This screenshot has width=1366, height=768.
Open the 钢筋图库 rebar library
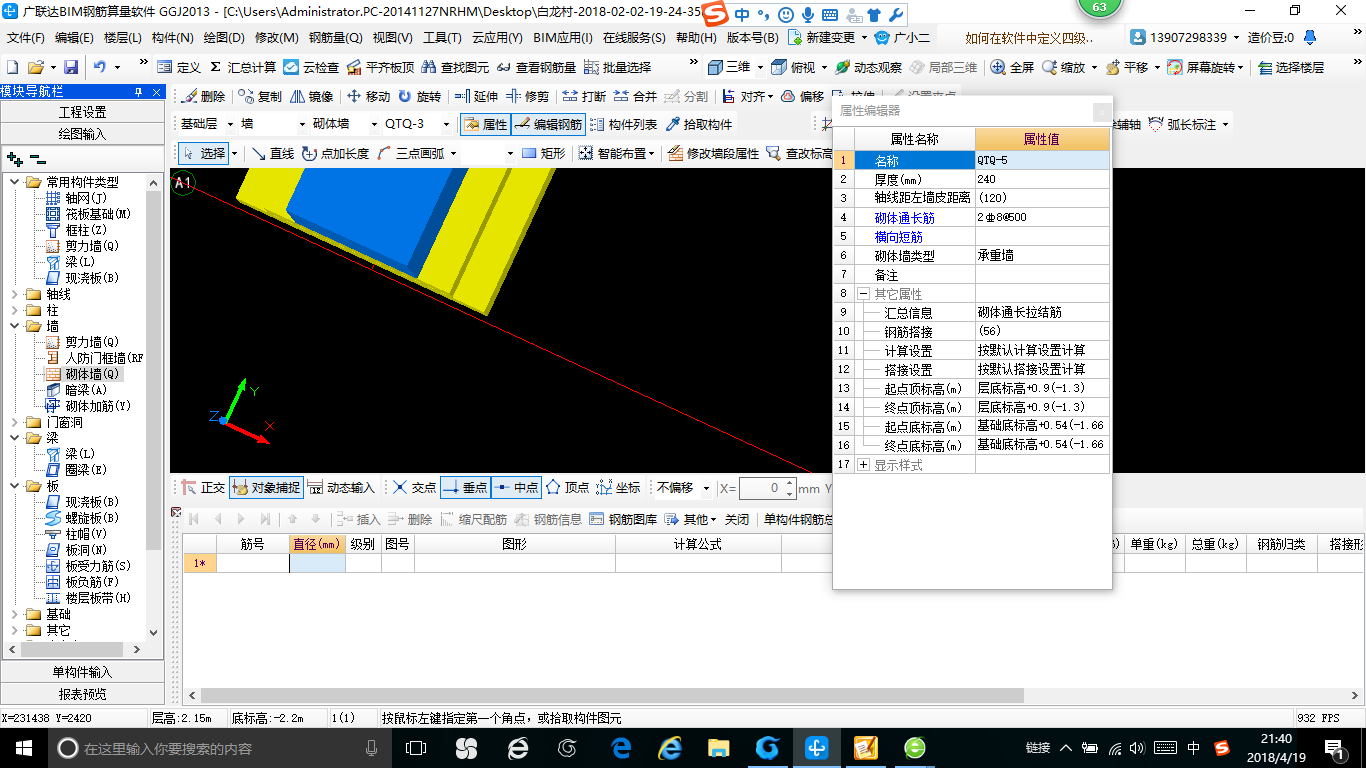(x=624, y=519)
